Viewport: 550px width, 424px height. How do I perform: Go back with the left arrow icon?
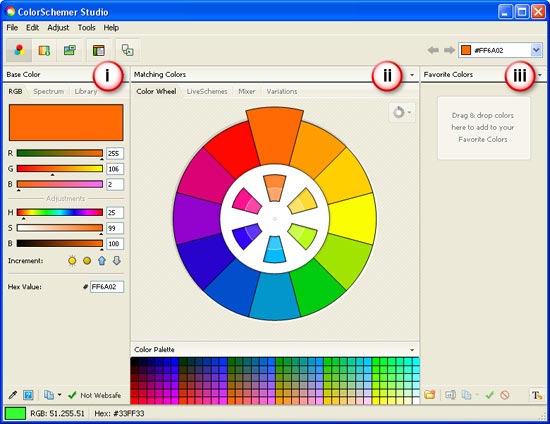click(433, 51)
